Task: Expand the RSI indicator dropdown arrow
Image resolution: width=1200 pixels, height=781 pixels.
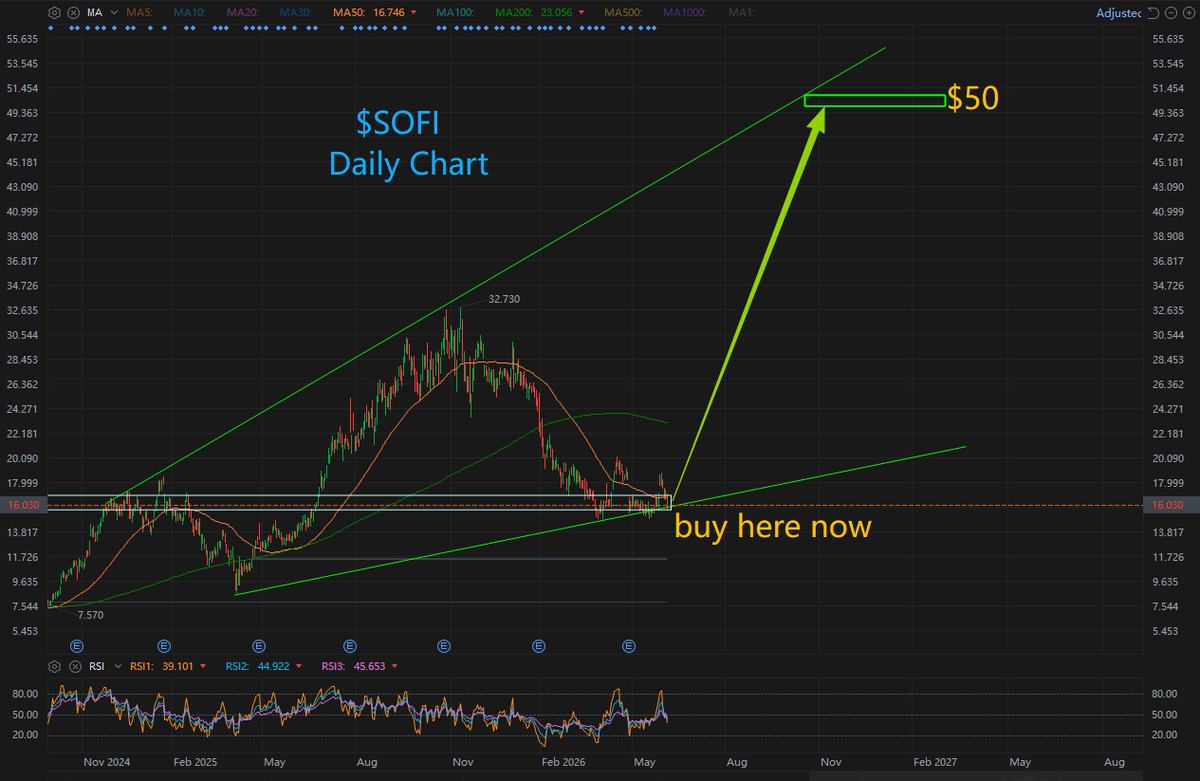Action: pos(117,666)
